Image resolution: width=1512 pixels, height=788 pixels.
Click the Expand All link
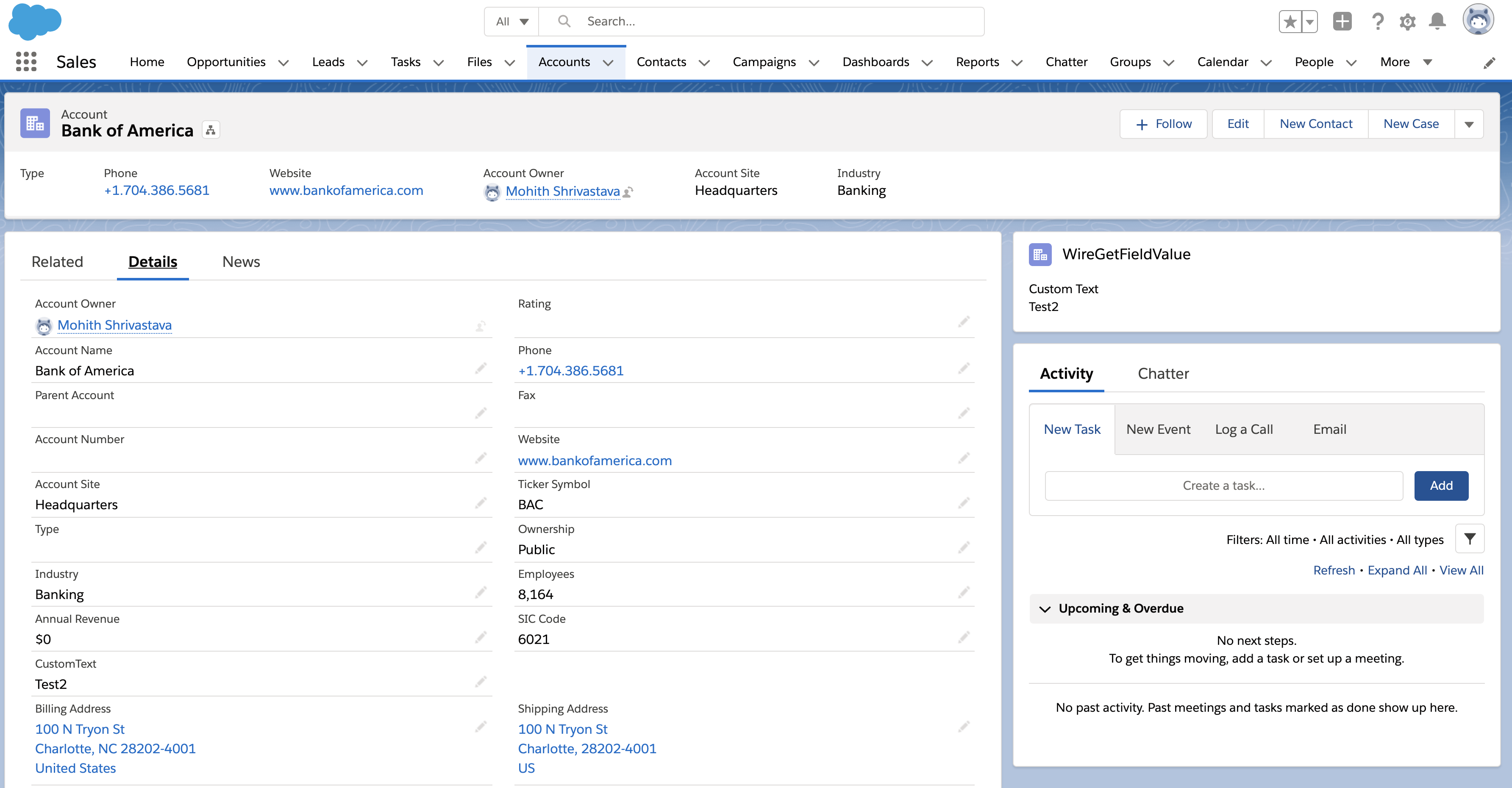coord(1397,570)
